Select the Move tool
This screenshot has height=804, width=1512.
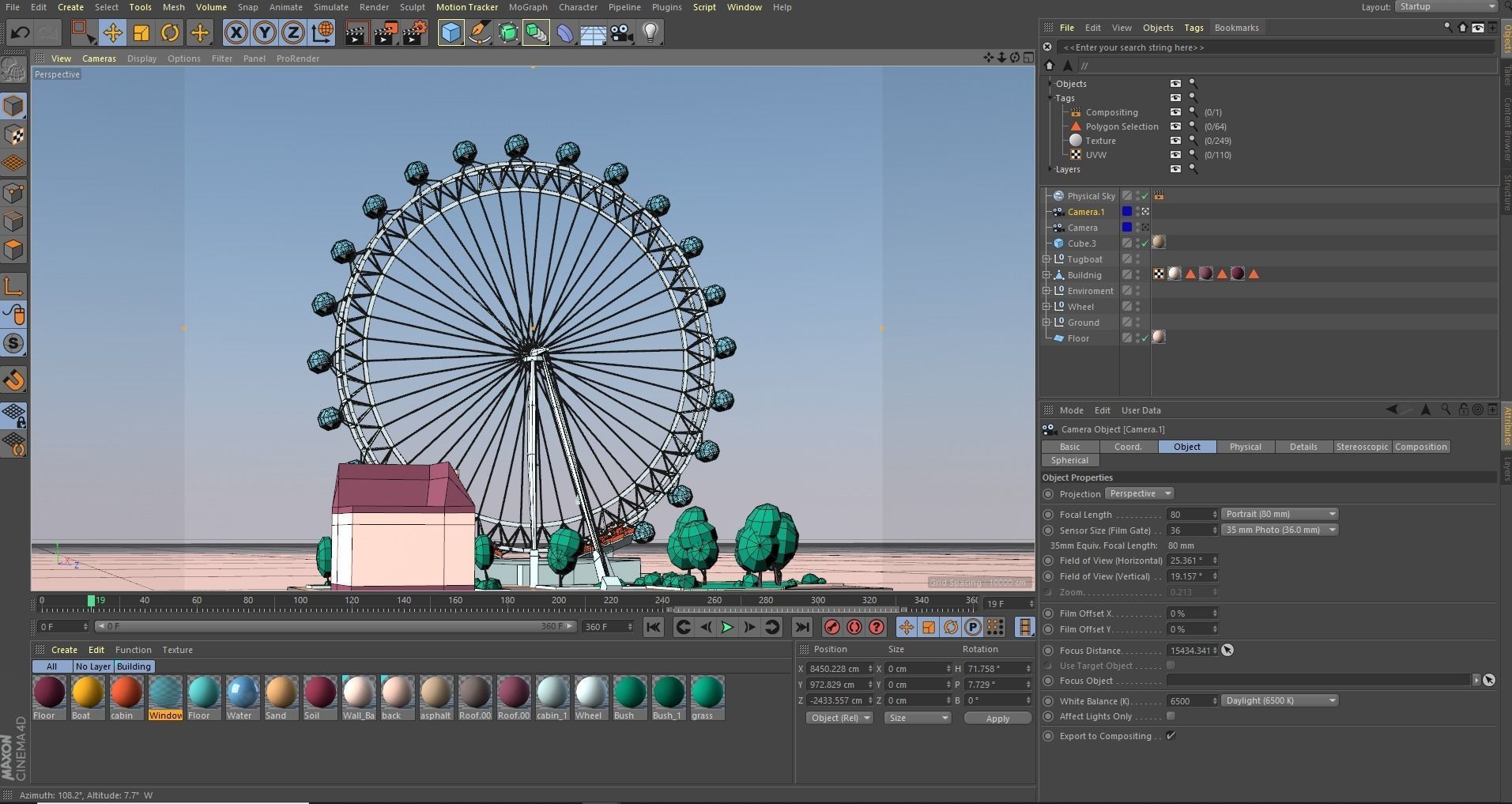pos(112,32)
